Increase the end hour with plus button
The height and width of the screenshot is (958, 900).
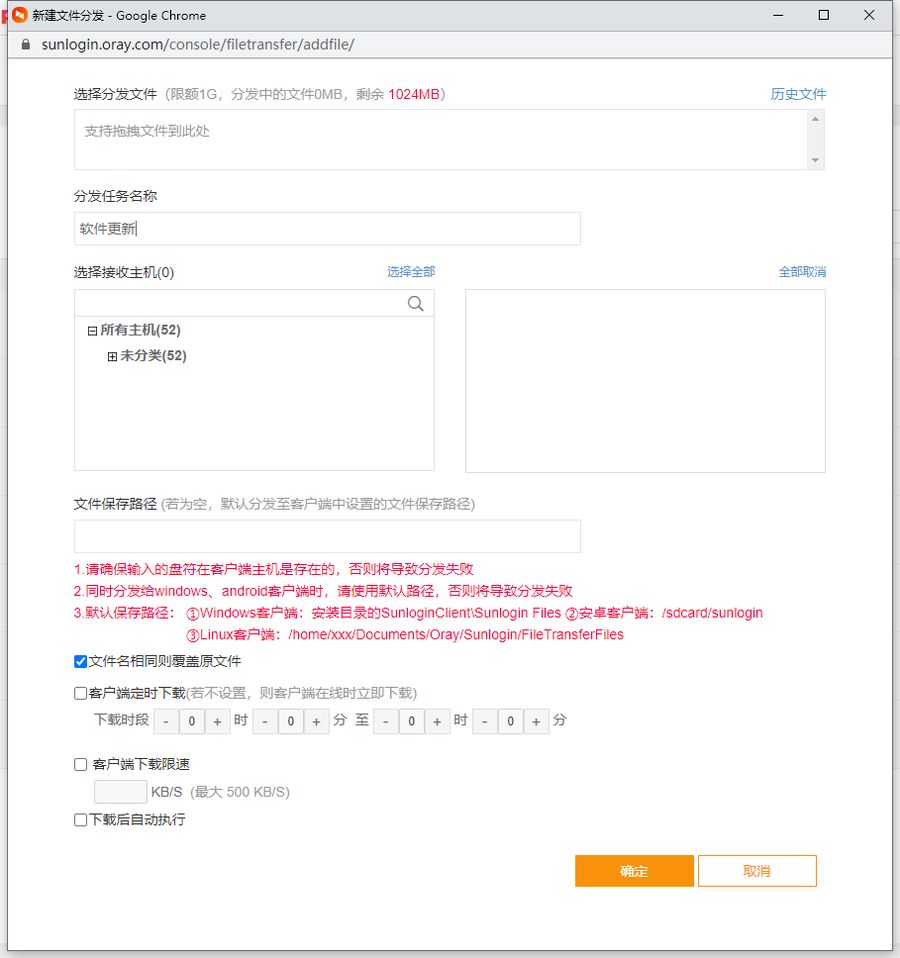pyautogui.click(x=437, y=722)
